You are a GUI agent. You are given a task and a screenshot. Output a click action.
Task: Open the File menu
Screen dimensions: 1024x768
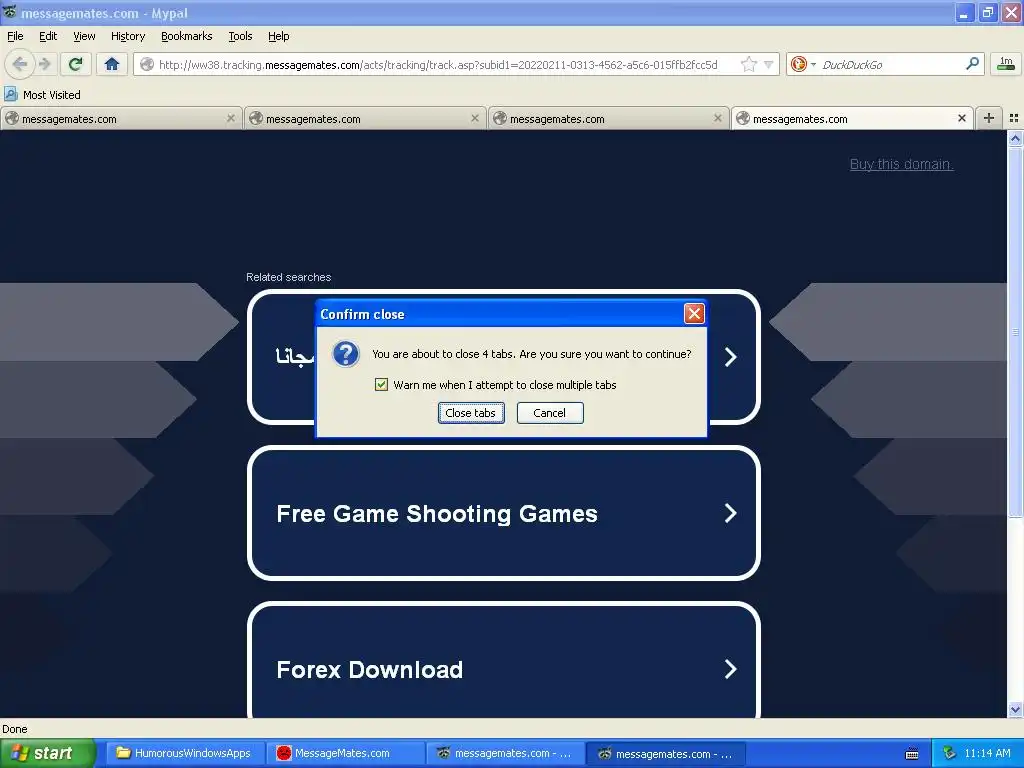[x=15, y=36]
